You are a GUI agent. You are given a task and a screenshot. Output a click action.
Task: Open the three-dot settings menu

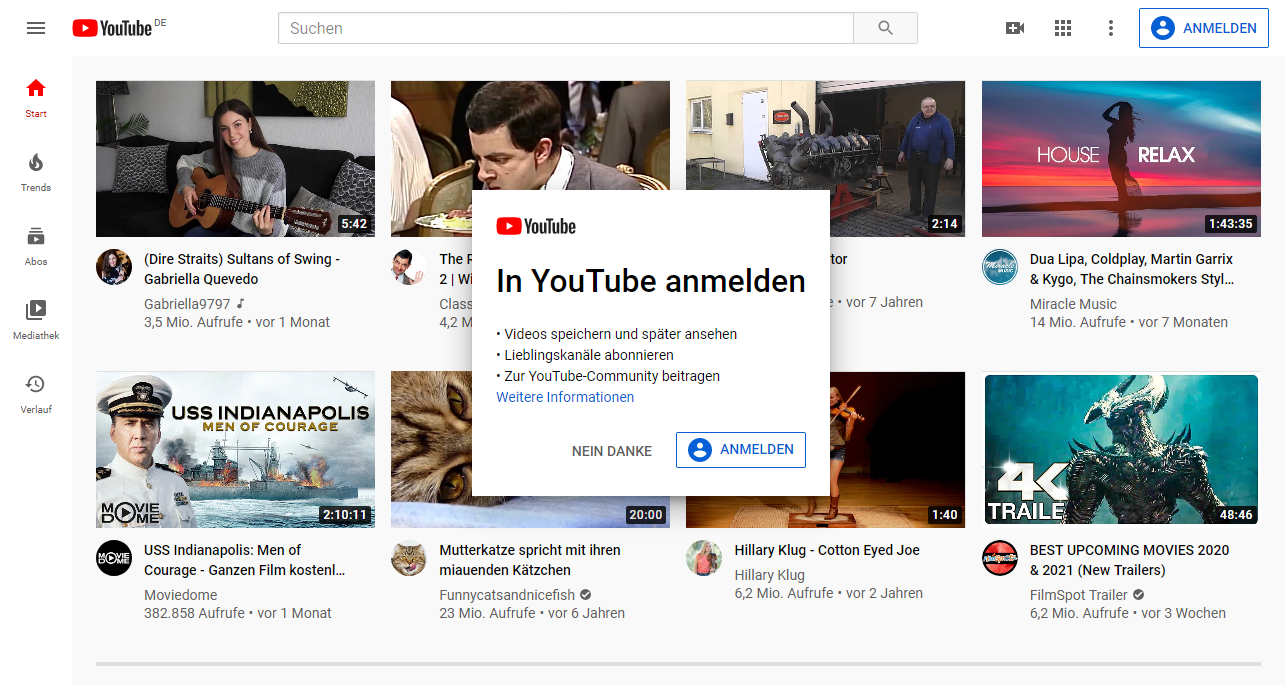[1110, 28]
